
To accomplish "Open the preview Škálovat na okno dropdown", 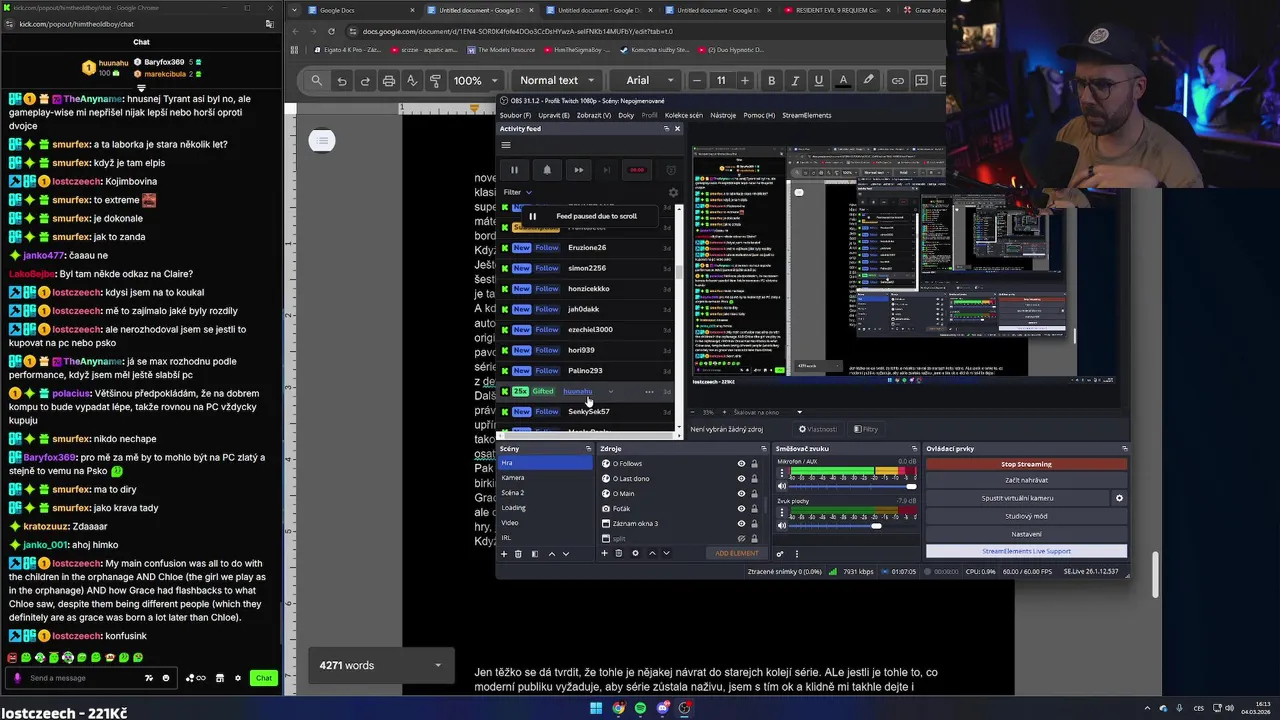I will (x=767, y=412).
